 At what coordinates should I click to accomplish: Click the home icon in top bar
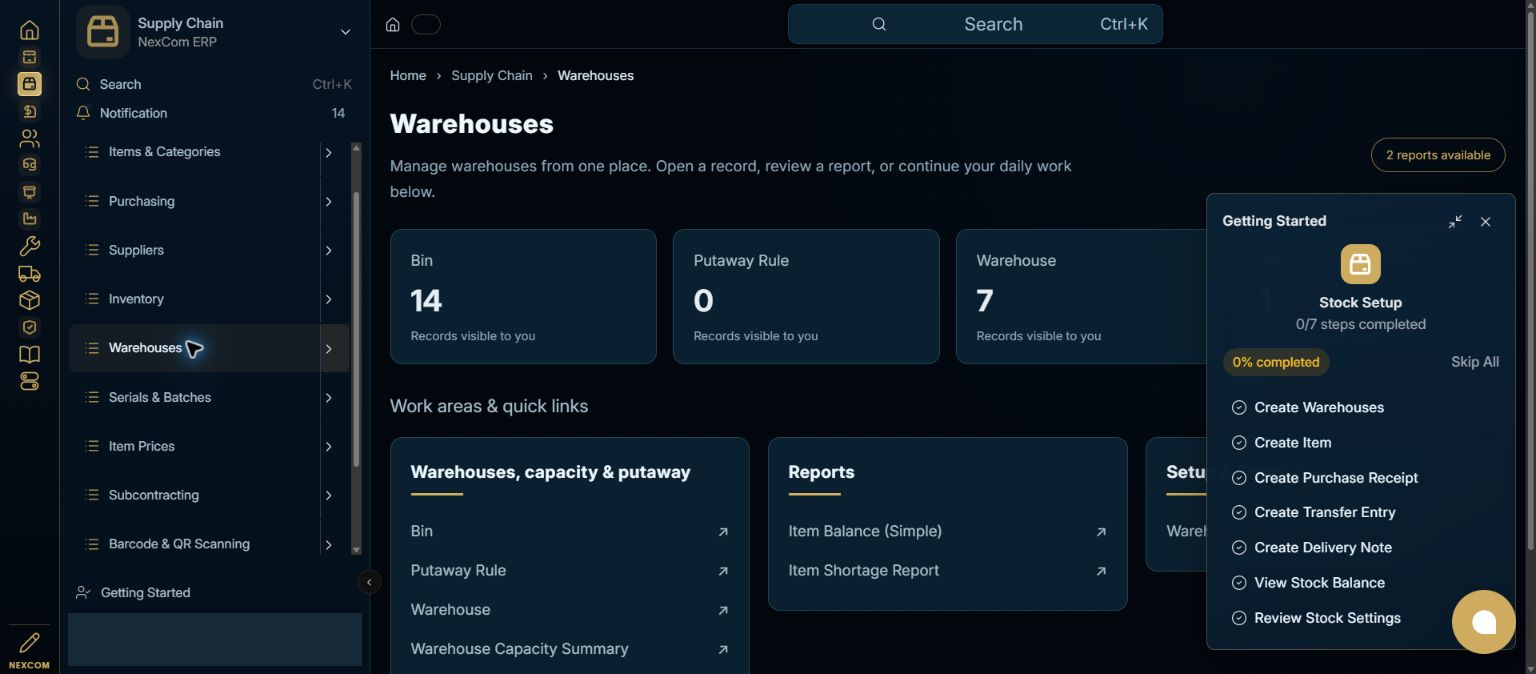pos(393,25)
